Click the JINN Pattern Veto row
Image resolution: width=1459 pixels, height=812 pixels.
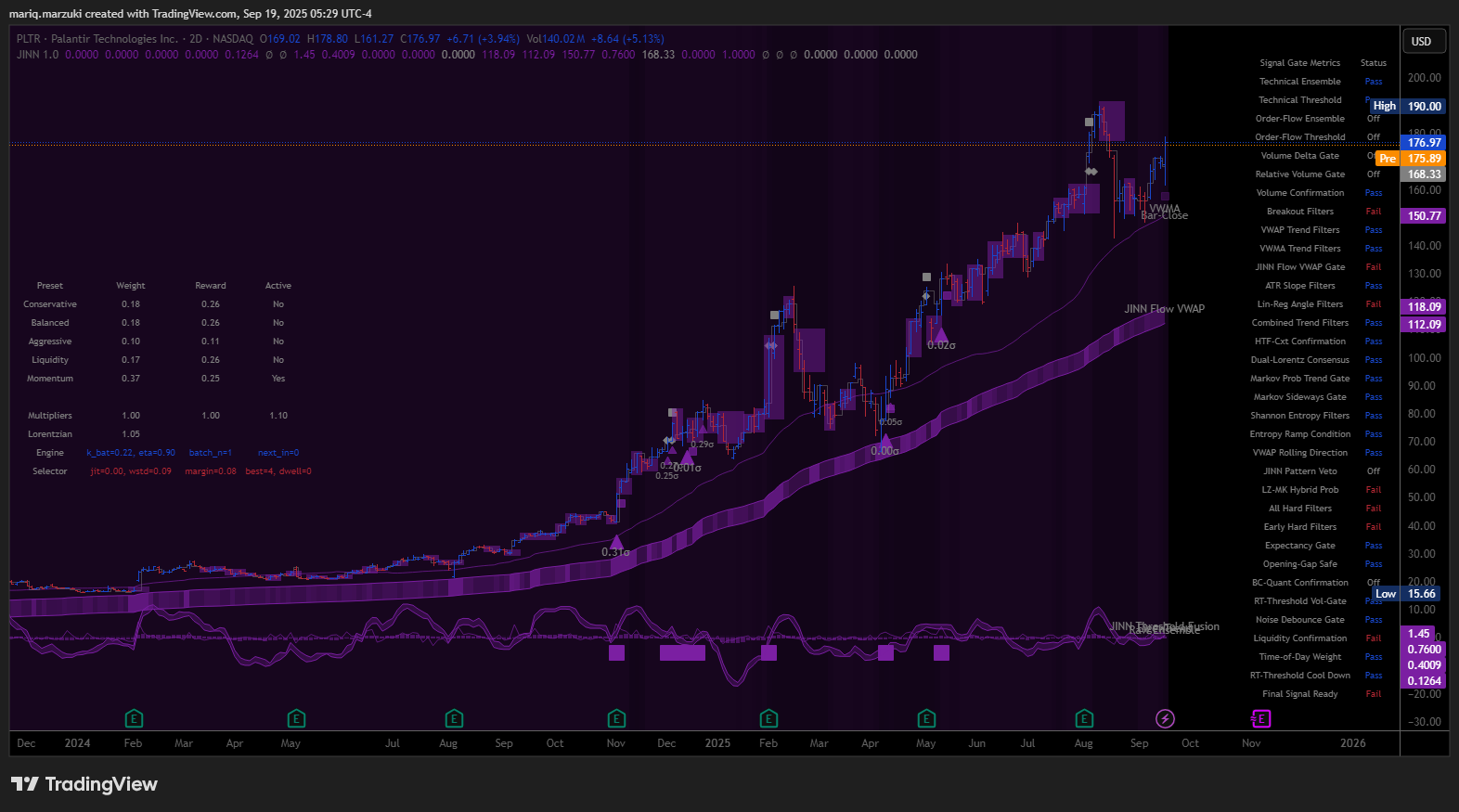(1322, 471)
